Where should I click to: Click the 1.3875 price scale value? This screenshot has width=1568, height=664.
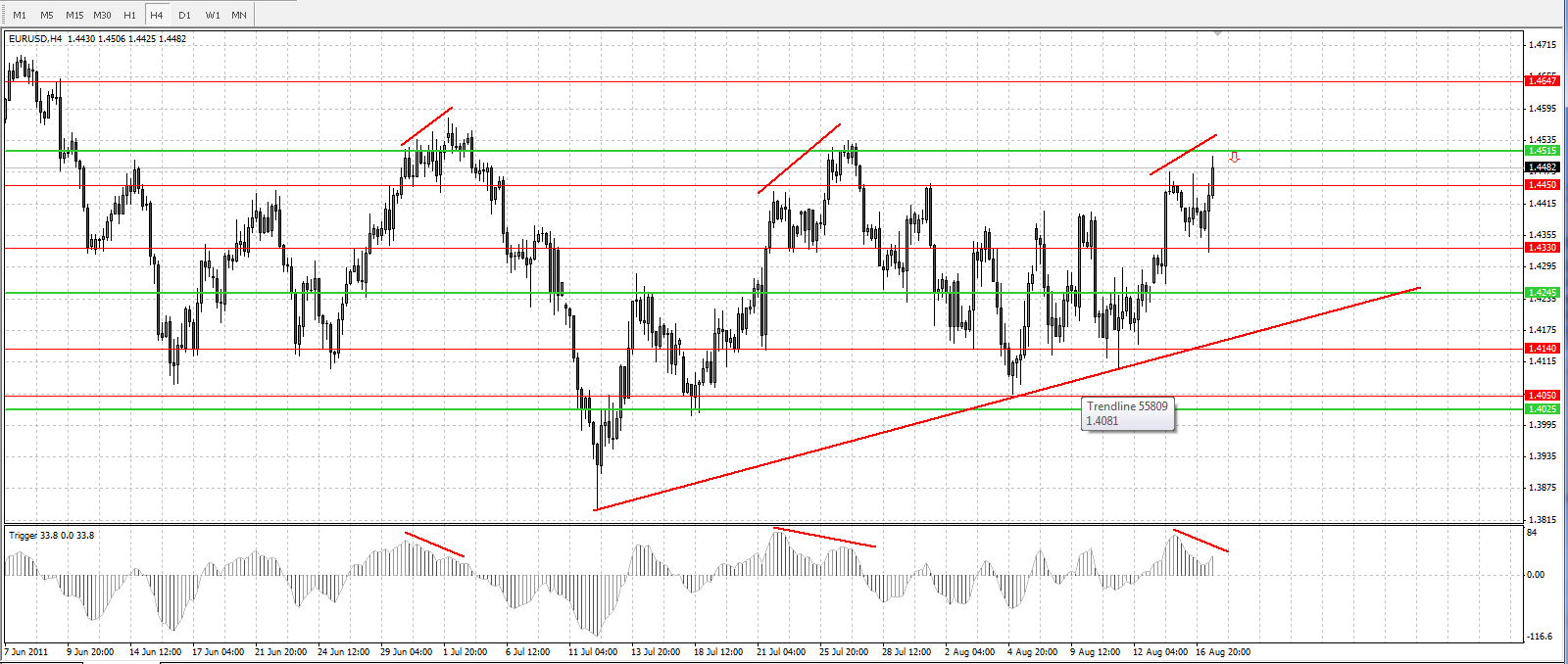[x=1543, y=488]
